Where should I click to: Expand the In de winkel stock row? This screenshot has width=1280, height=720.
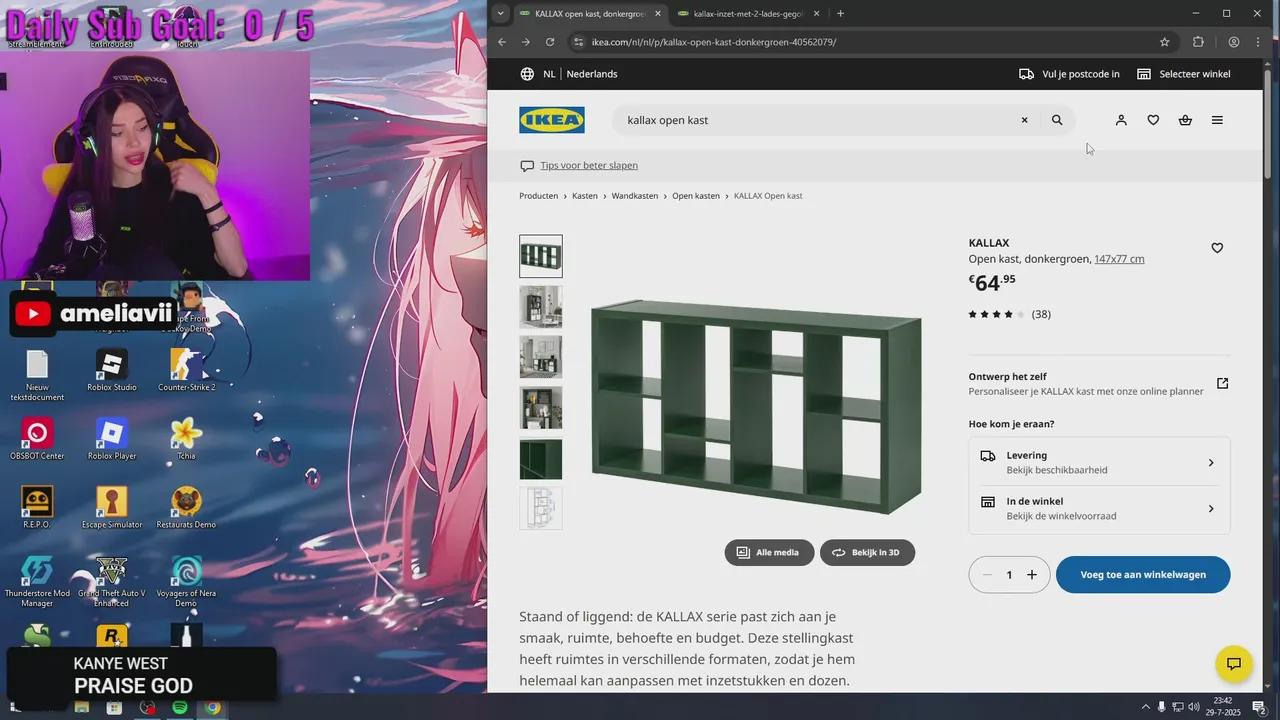pyautogui.click(x=1099, y=509)
